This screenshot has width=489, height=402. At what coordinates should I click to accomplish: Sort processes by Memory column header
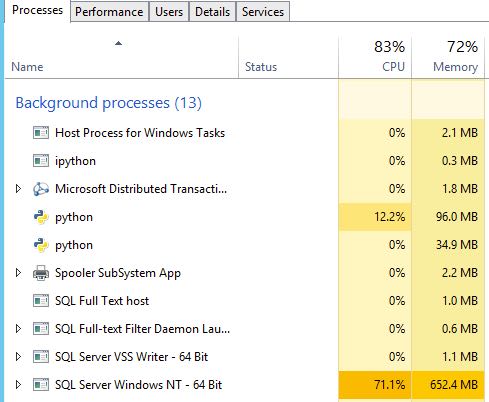tap(448, 57)
